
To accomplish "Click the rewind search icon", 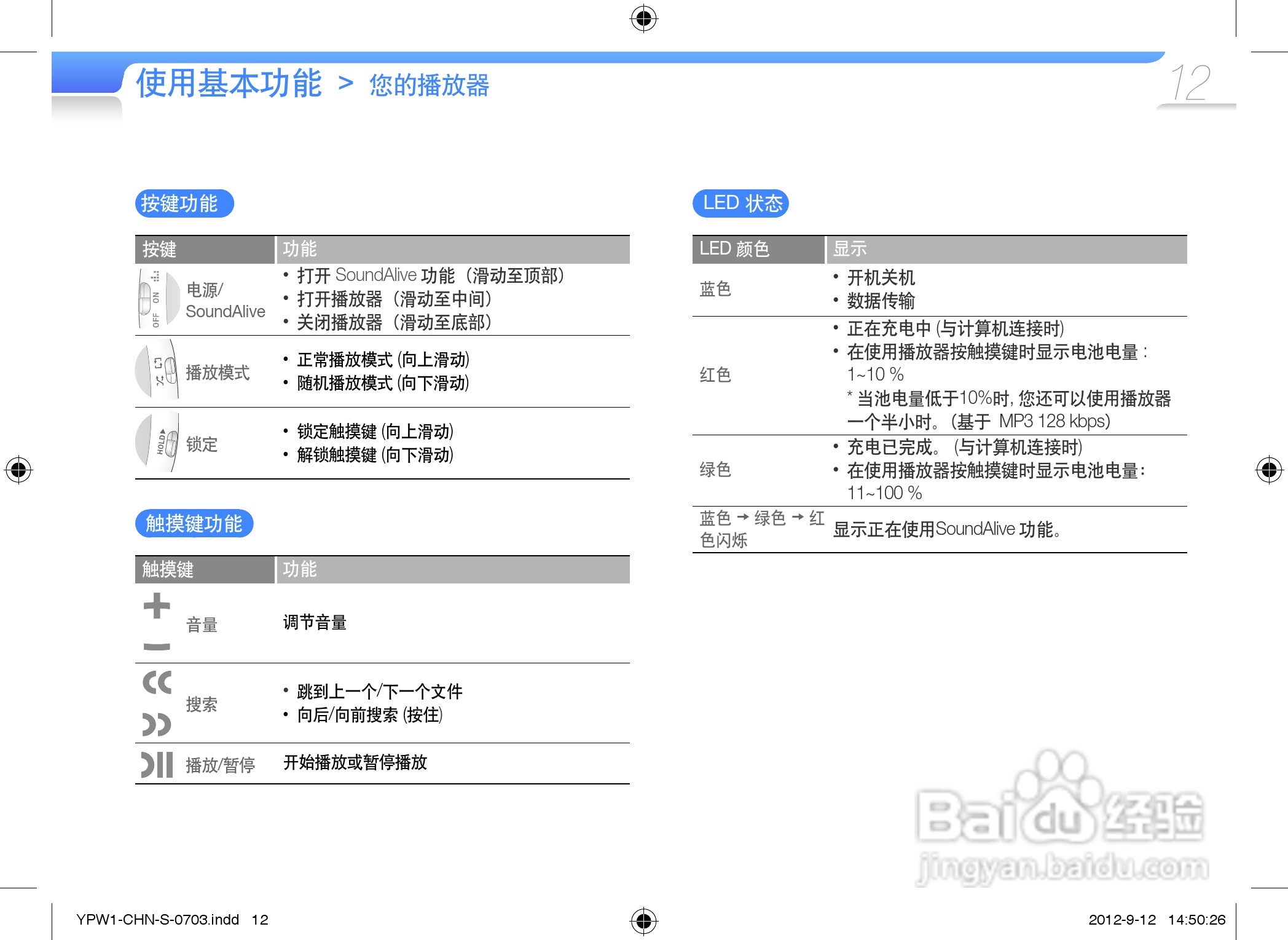I will (x=157, y=682).
